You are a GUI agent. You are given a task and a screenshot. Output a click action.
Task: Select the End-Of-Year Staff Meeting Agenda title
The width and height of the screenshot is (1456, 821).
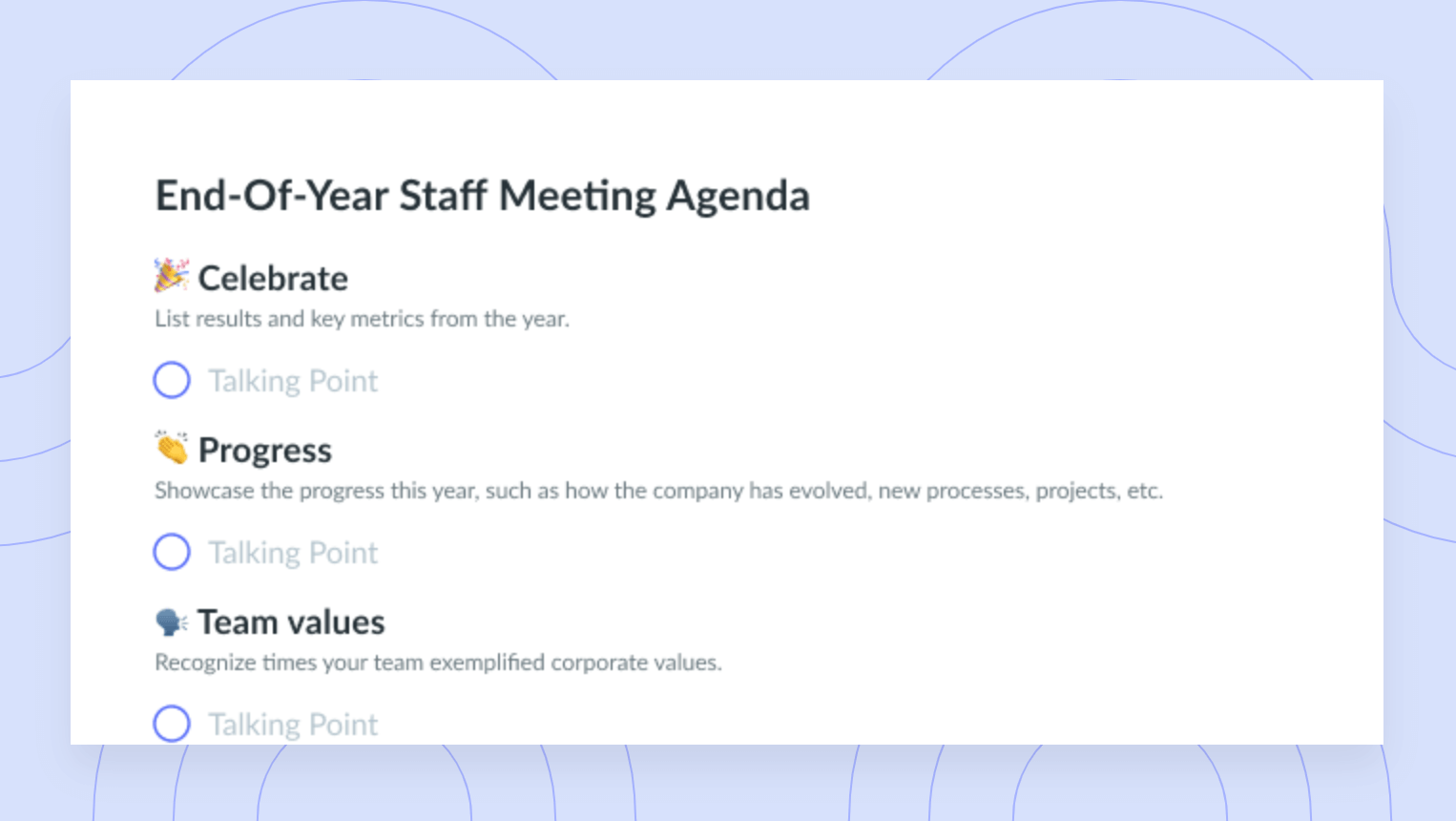483,196
